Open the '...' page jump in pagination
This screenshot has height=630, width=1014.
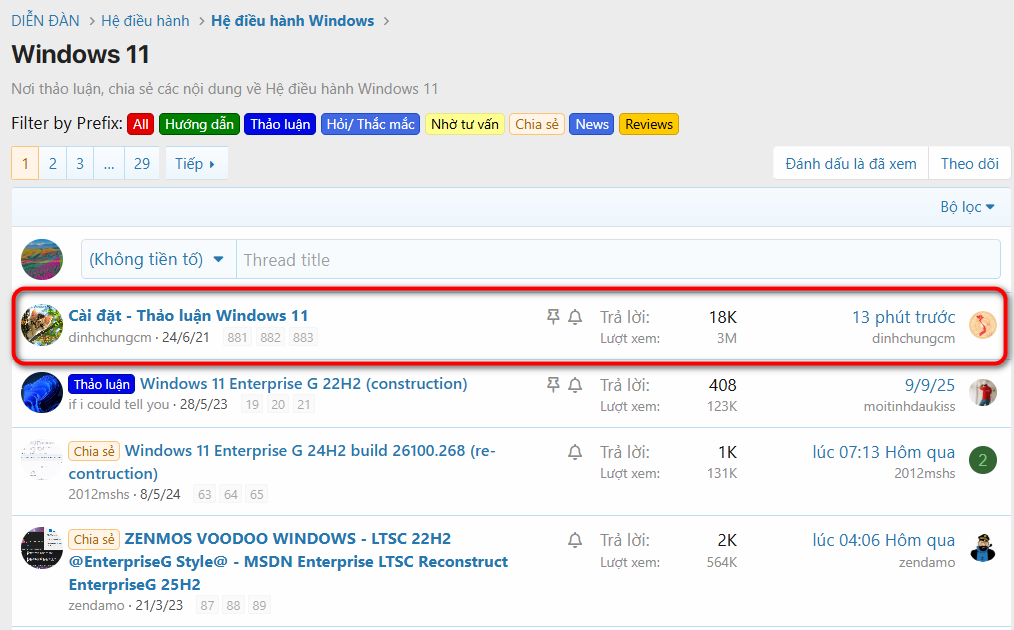[109, 164]
